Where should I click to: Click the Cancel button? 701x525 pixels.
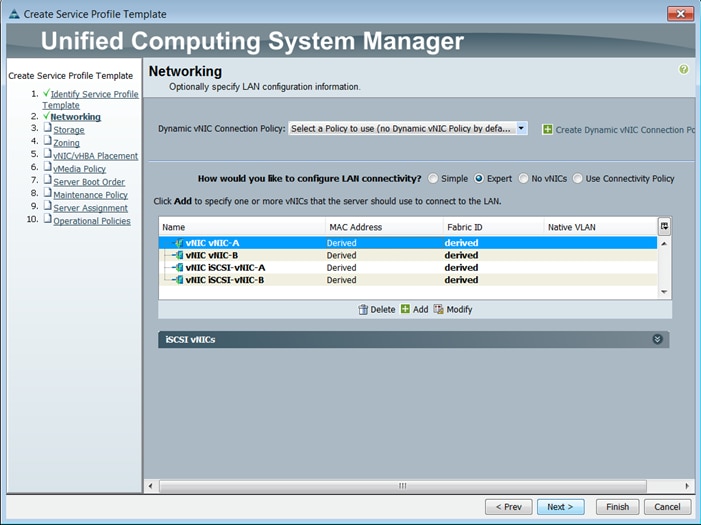pos(667,507)
